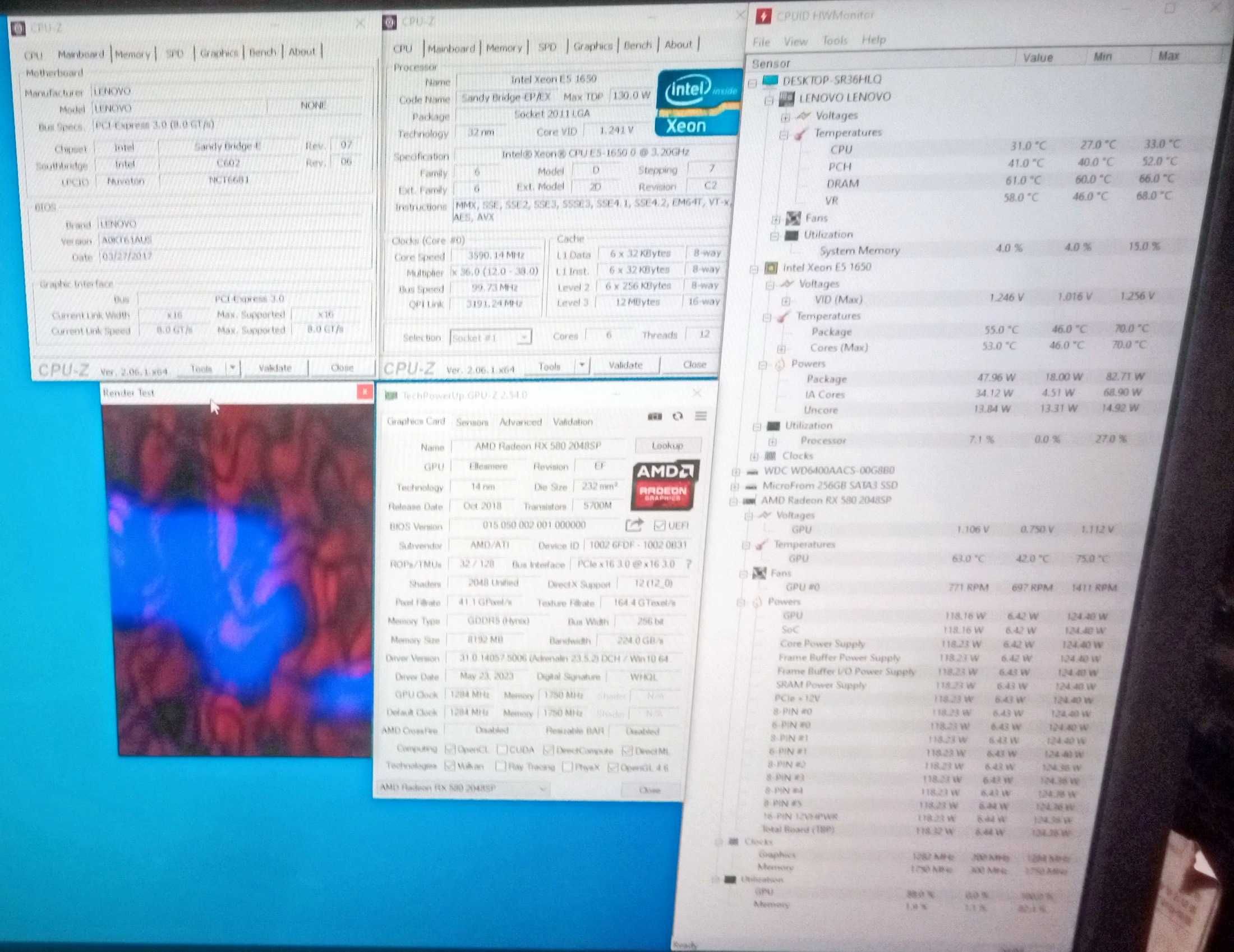Click the HWMonitor lightning app icon in title bar
Image resolution: width=1234 pixels, height=952 pixels.
pyautogui.click(x=763, y=16)
